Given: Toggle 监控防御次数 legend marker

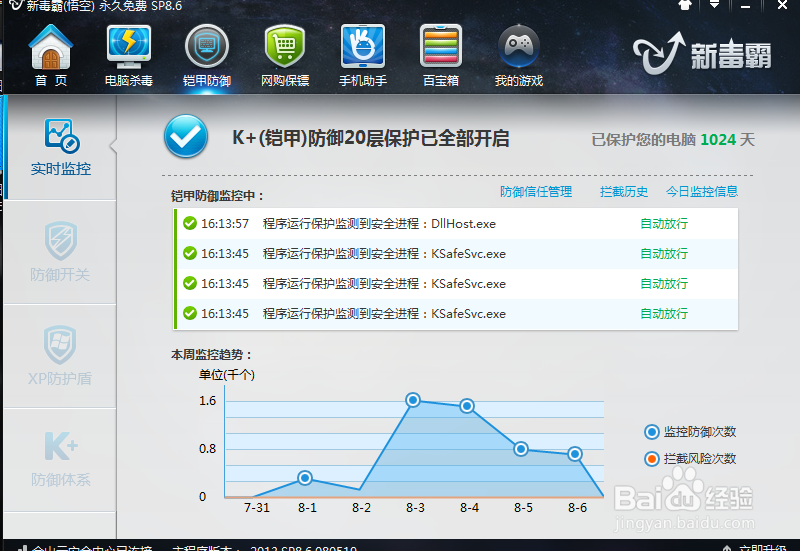Looking at the screenshot, I should tap(652, 432).
